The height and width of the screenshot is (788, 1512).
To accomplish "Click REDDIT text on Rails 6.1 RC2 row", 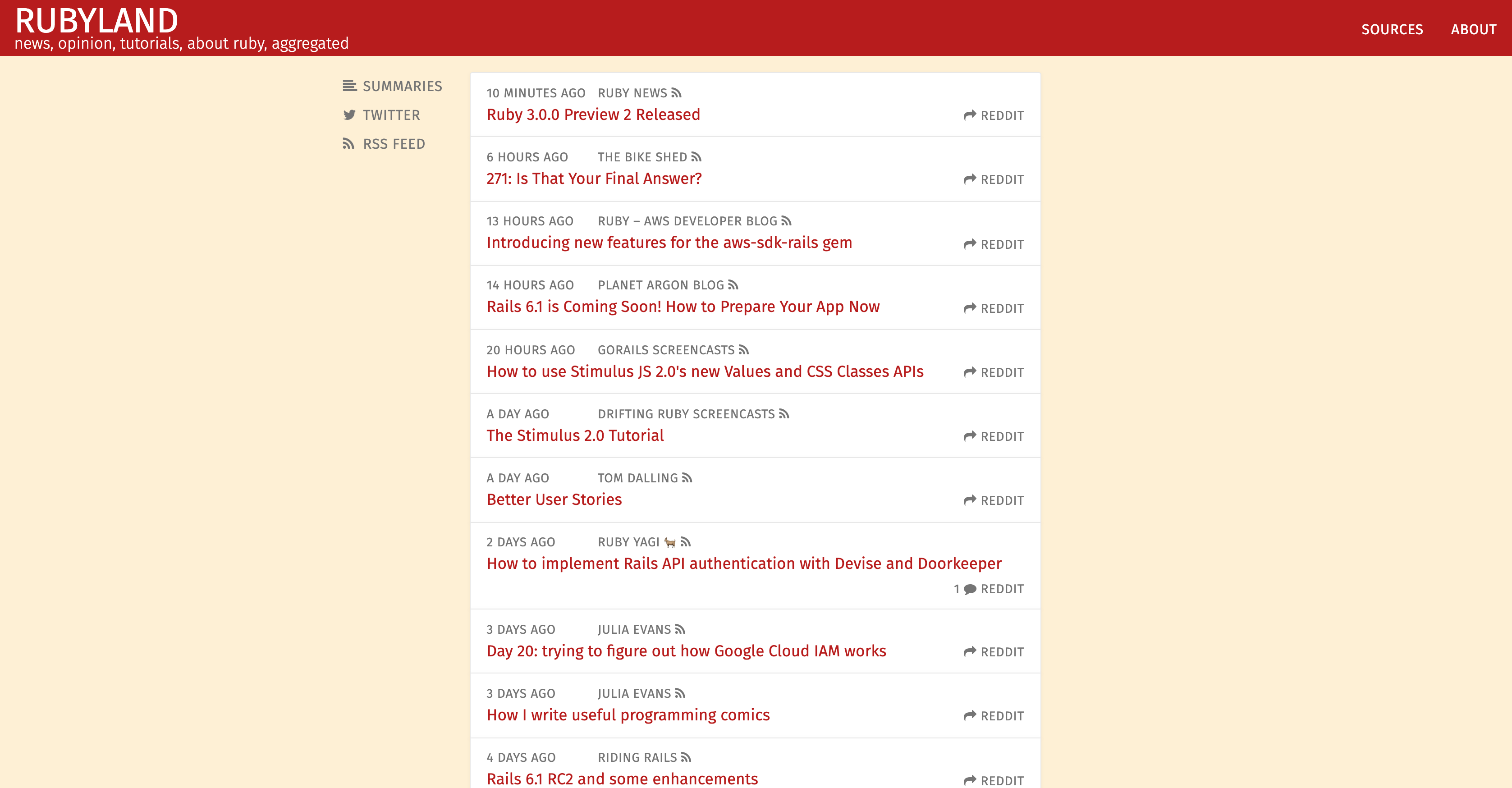I will point(1002,780).
